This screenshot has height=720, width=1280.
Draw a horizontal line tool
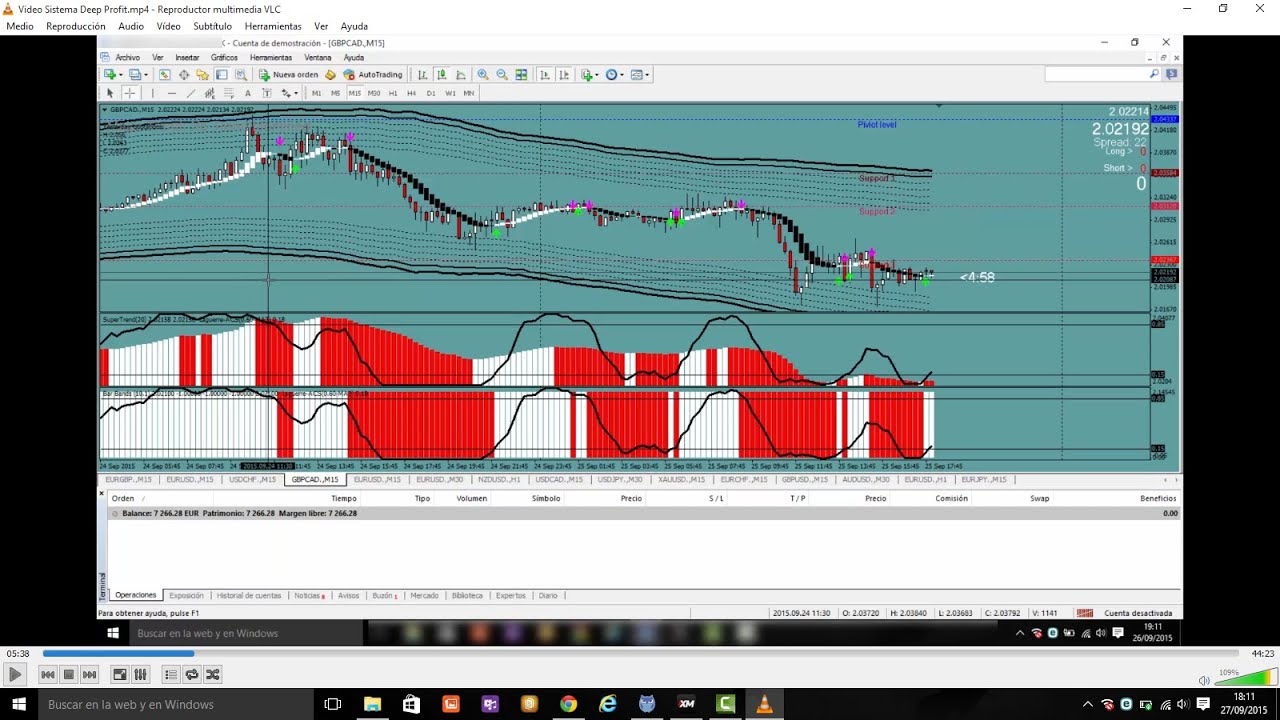pos(172,93)
